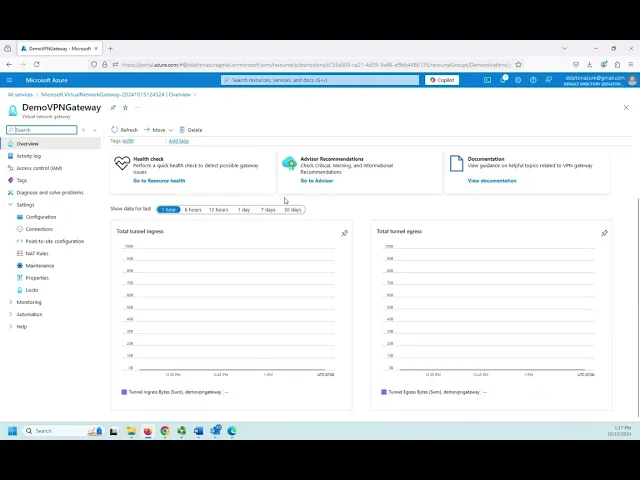This screenshot has width=640, height=480.
Task: Open Tags in the side menu
Action: click(22, 180)
